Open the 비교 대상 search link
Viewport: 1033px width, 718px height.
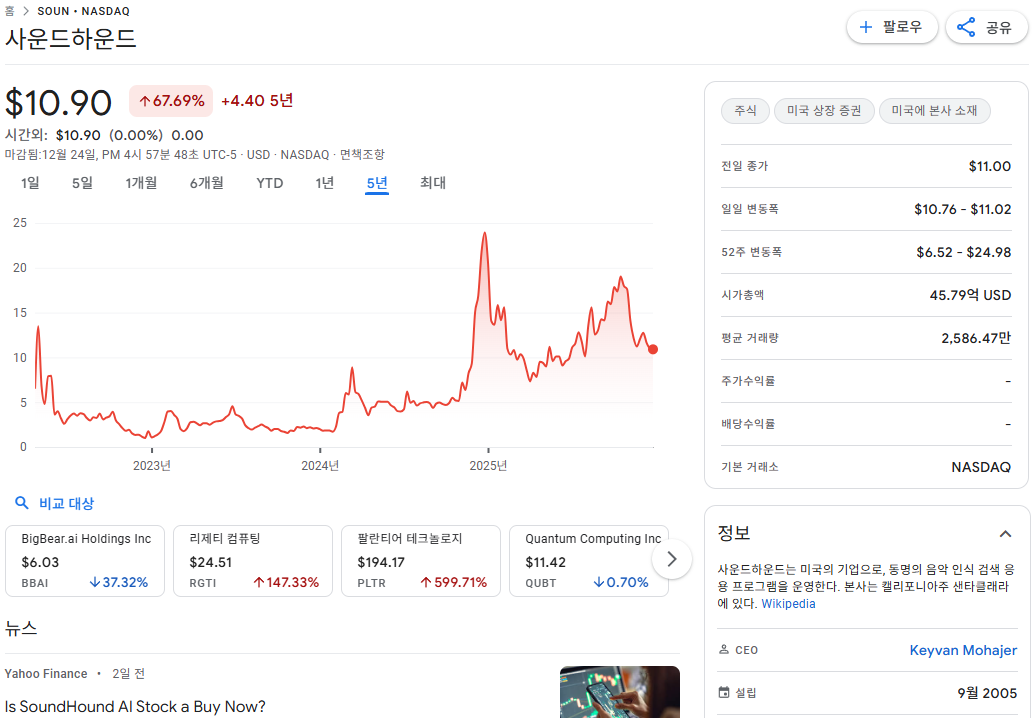[x=67, y=503]
